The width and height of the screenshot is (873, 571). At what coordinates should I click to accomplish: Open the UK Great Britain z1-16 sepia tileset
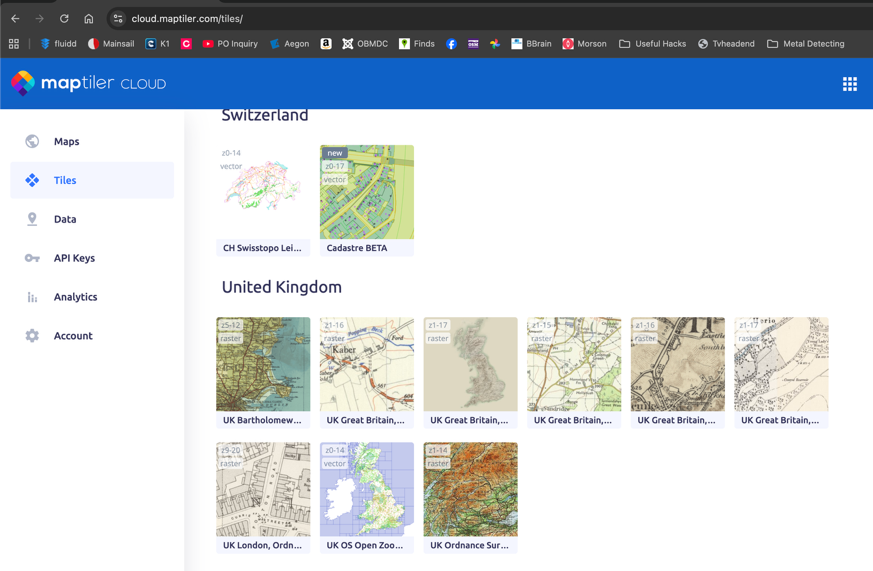click(x=678, y=372)
